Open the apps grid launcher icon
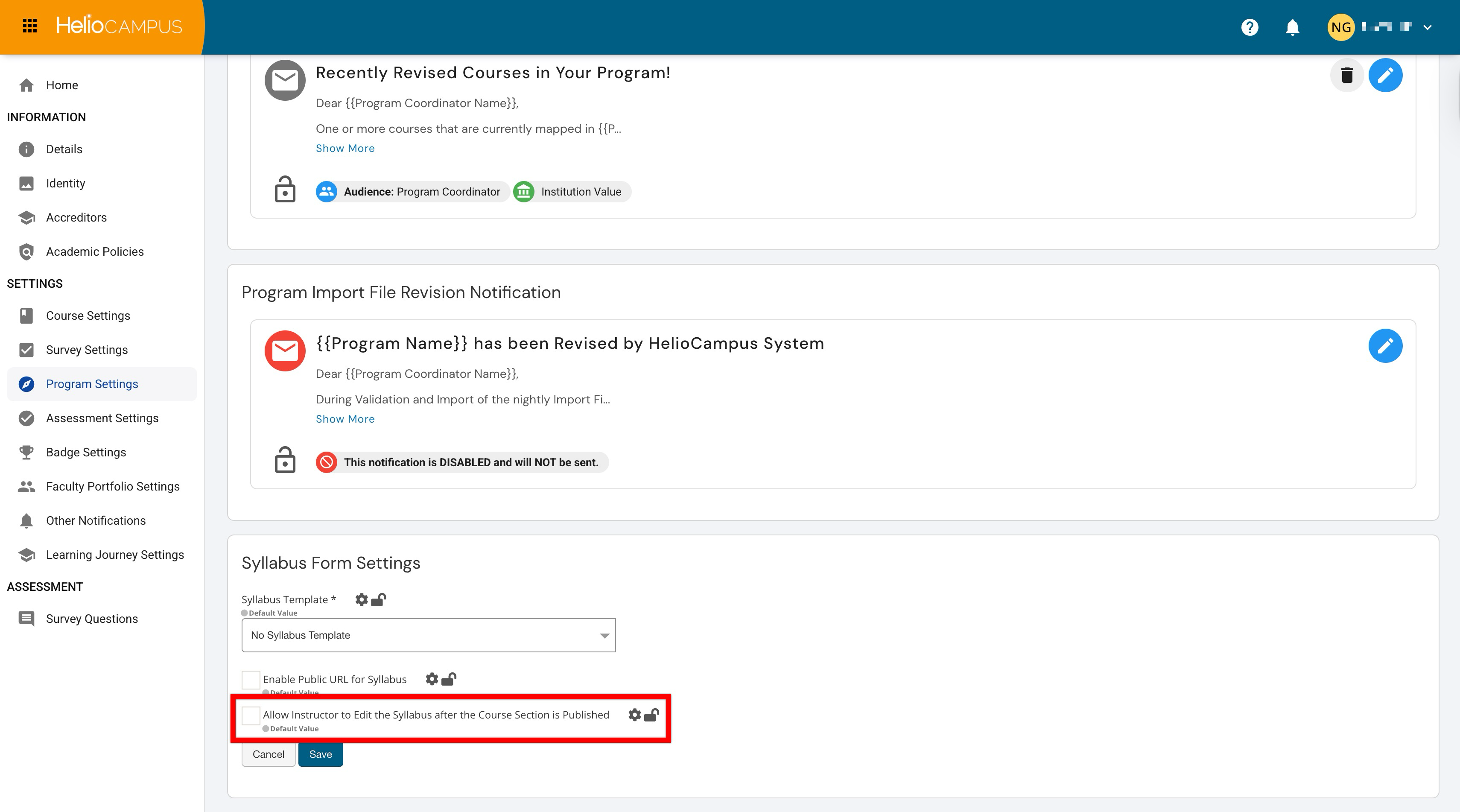1460x812 pixels. pyautogui.click(x=29, y=26)
